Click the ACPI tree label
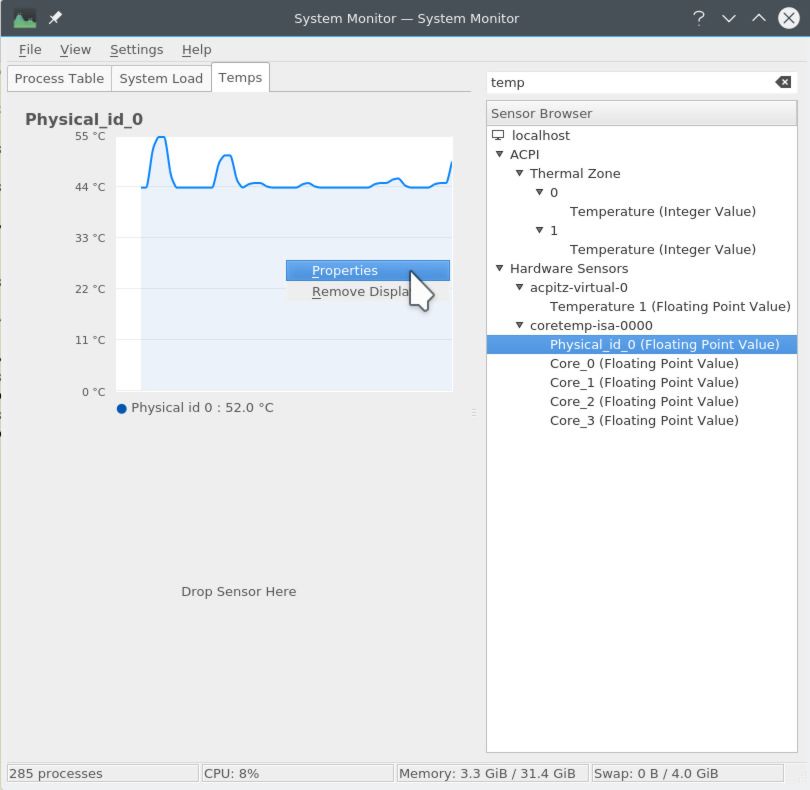810x790 pixels. (x=524, y=154)
